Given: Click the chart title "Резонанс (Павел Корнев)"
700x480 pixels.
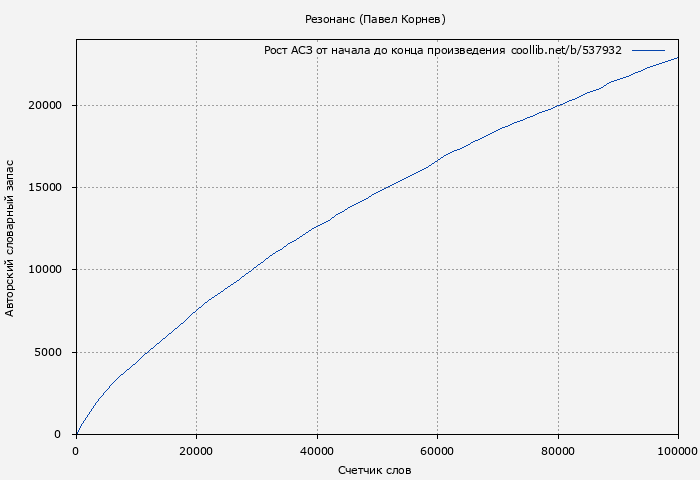Looking at the screenshot, I should coord(375,19).
